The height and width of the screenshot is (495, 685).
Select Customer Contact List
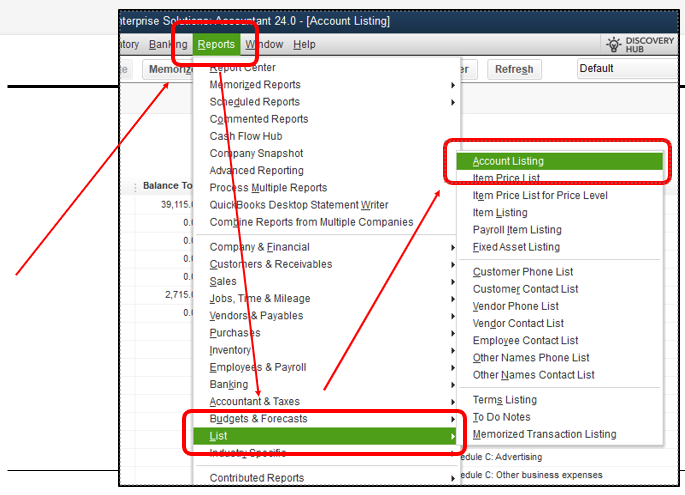[x=560, y=289]
